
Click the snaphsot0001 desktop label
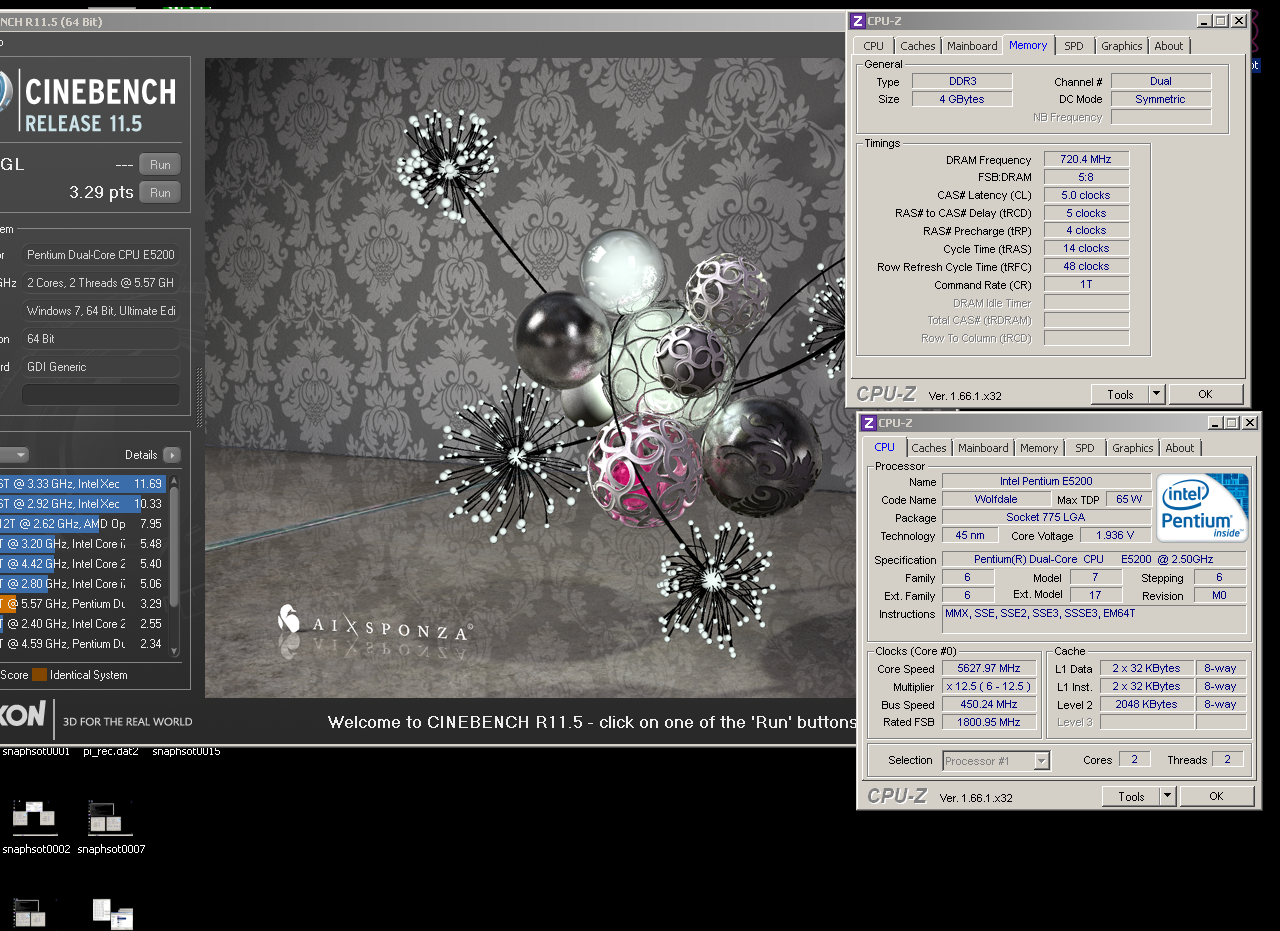(36, 751)
